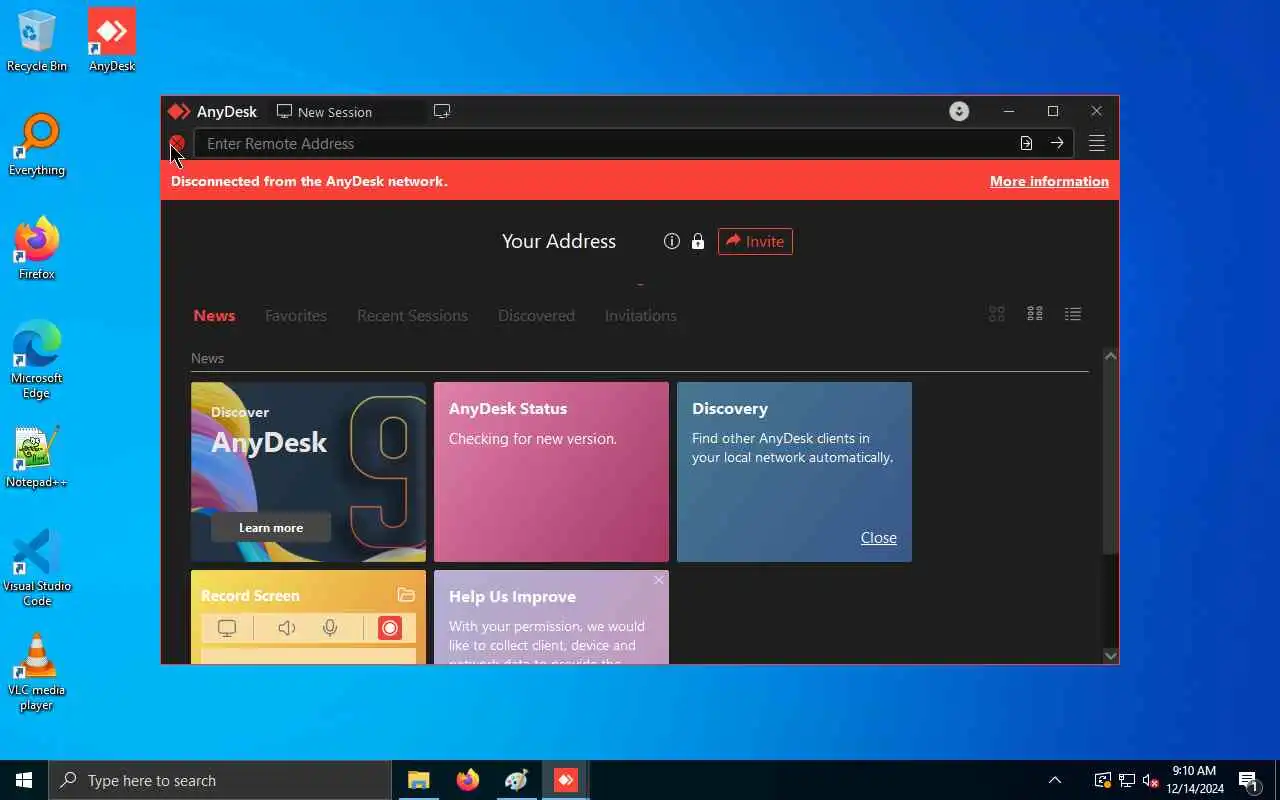This screenshot has height=800, width=1280.
Task: Switch to small tiles view
Action: (1035, 314)
